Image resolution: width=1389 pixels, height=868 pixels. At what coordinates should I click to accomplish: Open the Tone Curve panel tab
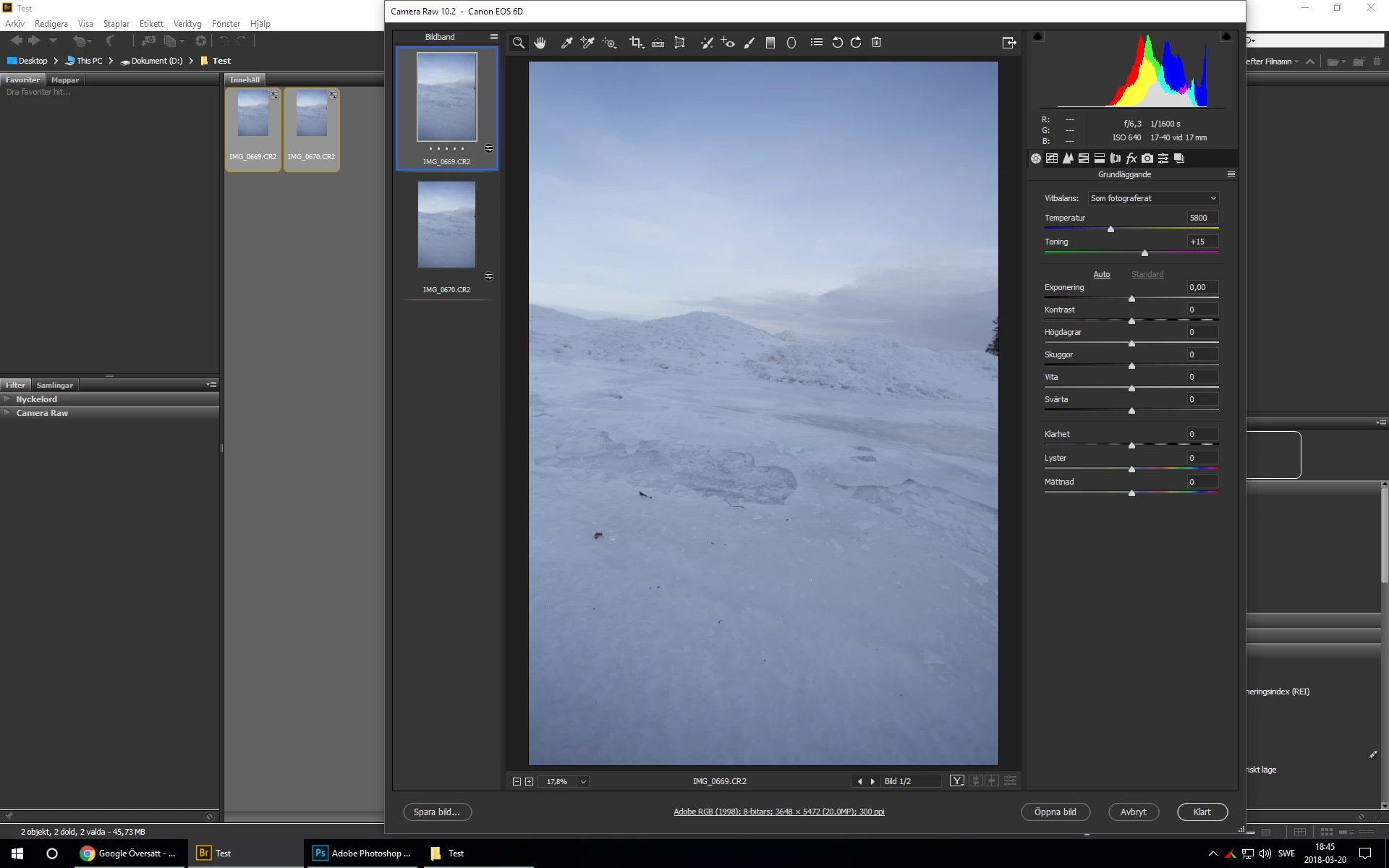pyautogui.click(x=1052, y=158)
